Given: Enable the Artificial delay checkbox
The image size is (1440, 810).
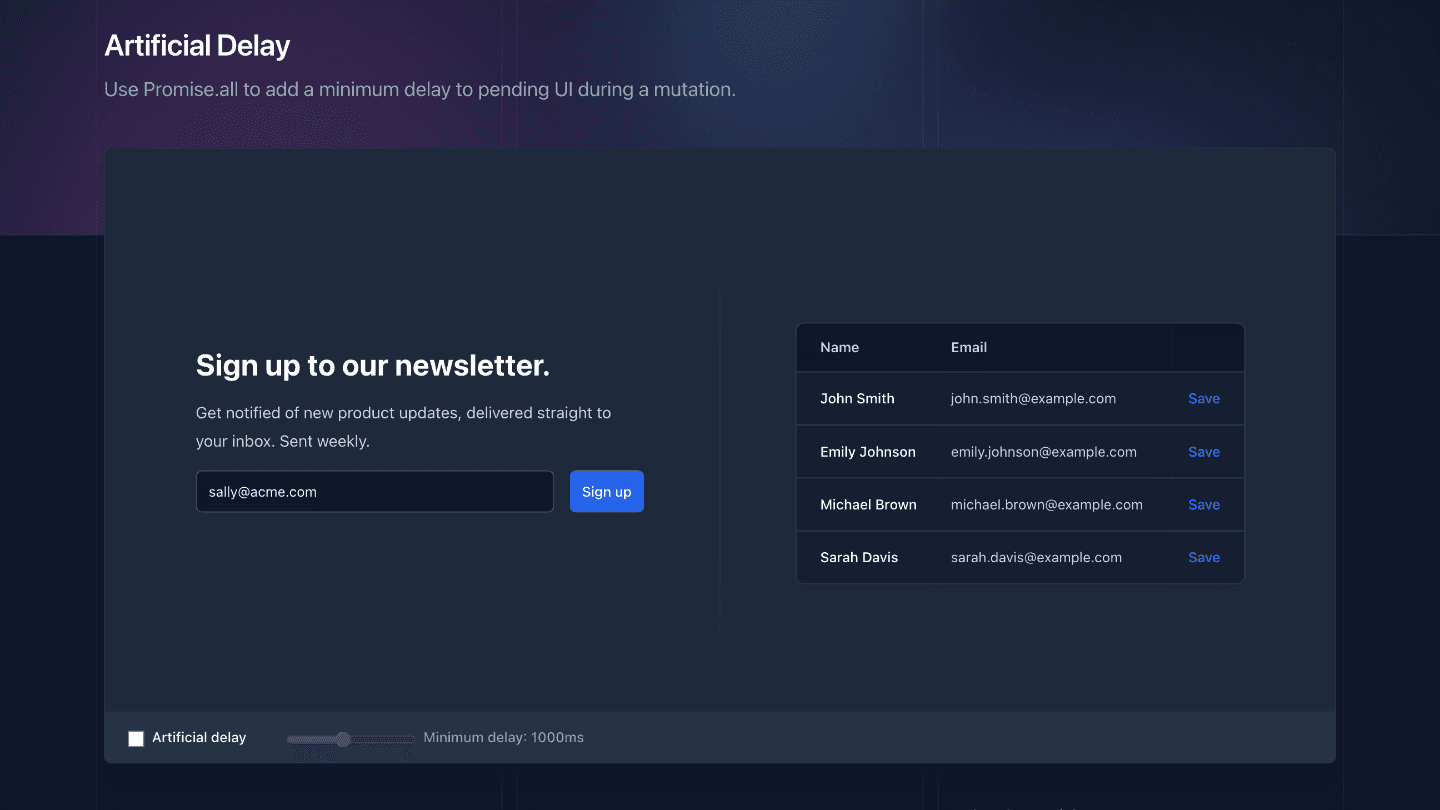Looking at the screenshot, I should coord(136,739).
